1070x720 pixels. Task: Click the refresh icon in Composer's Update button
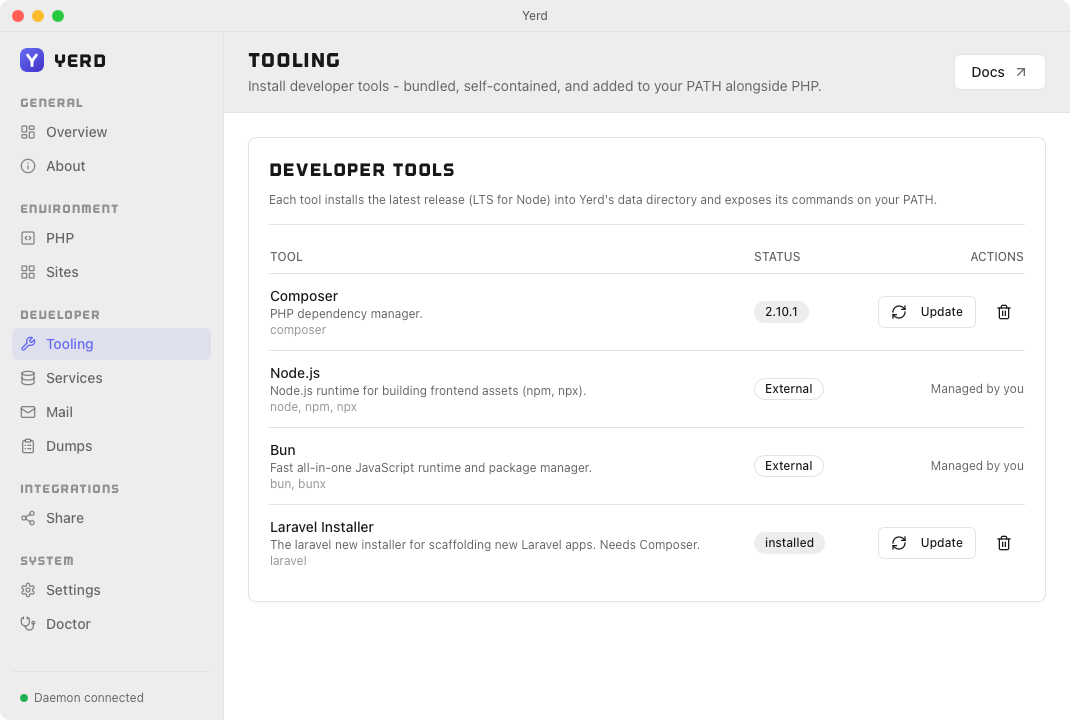[899, 312]
